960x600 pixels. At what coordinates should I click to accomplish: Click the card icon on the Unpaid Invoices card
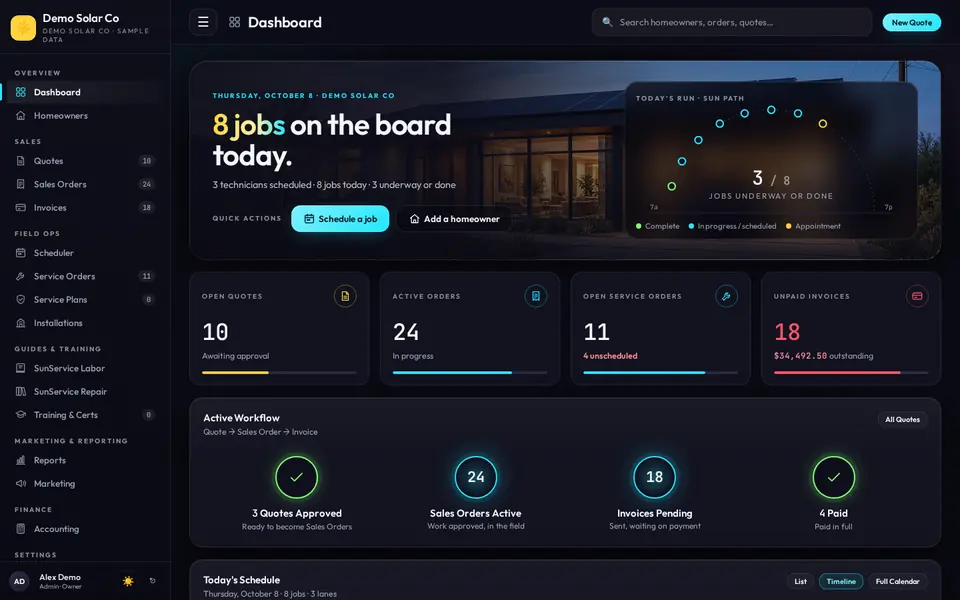point(917,296)
